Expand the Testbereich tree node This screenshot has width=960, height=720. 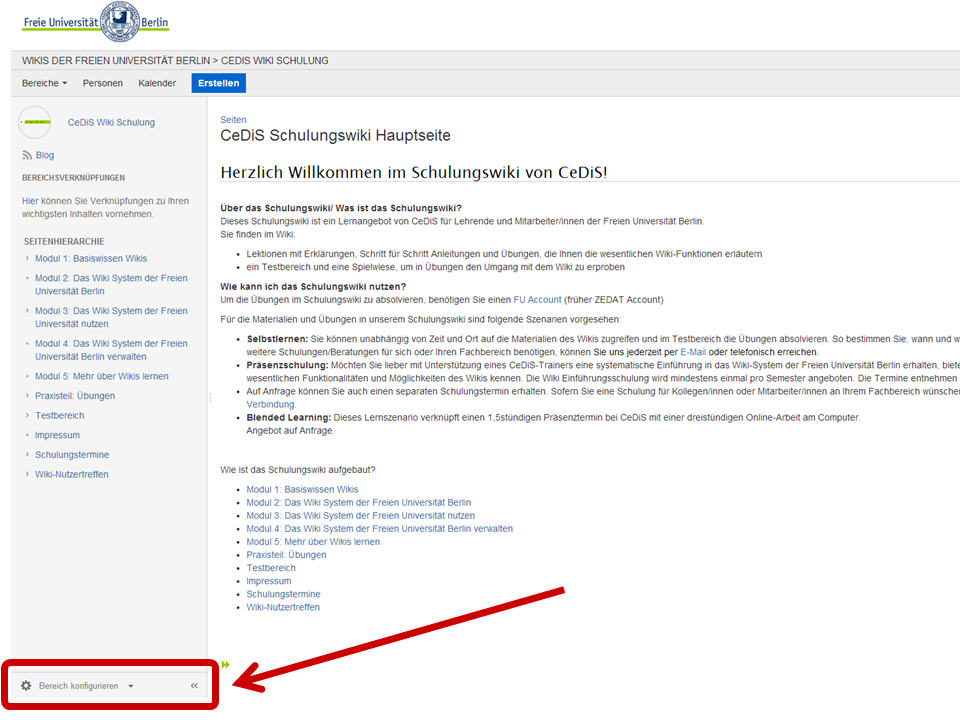click(x=27, y=415)
